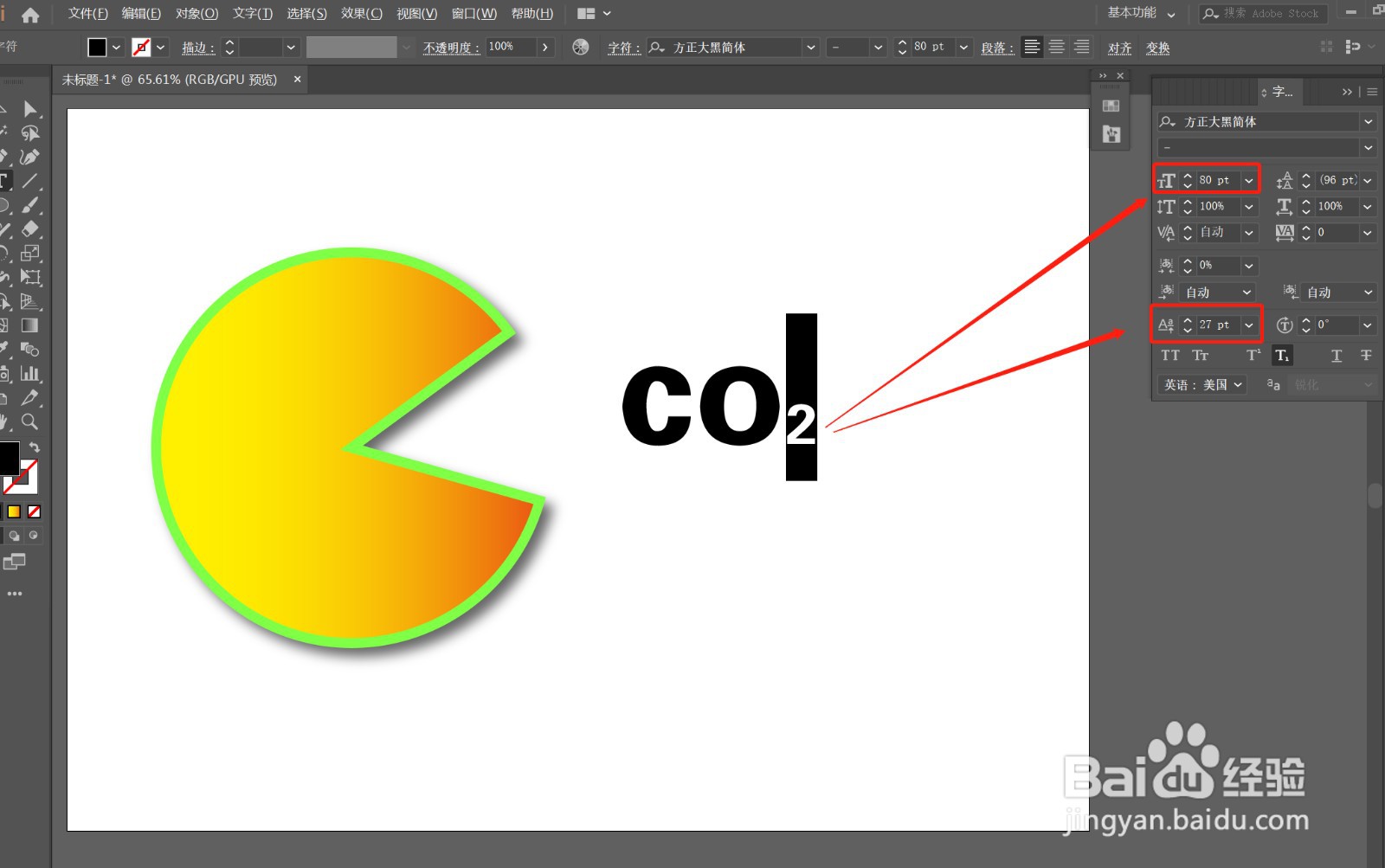Click tracking value field showing 0
1385x868 pixels.
point(1337,232)
